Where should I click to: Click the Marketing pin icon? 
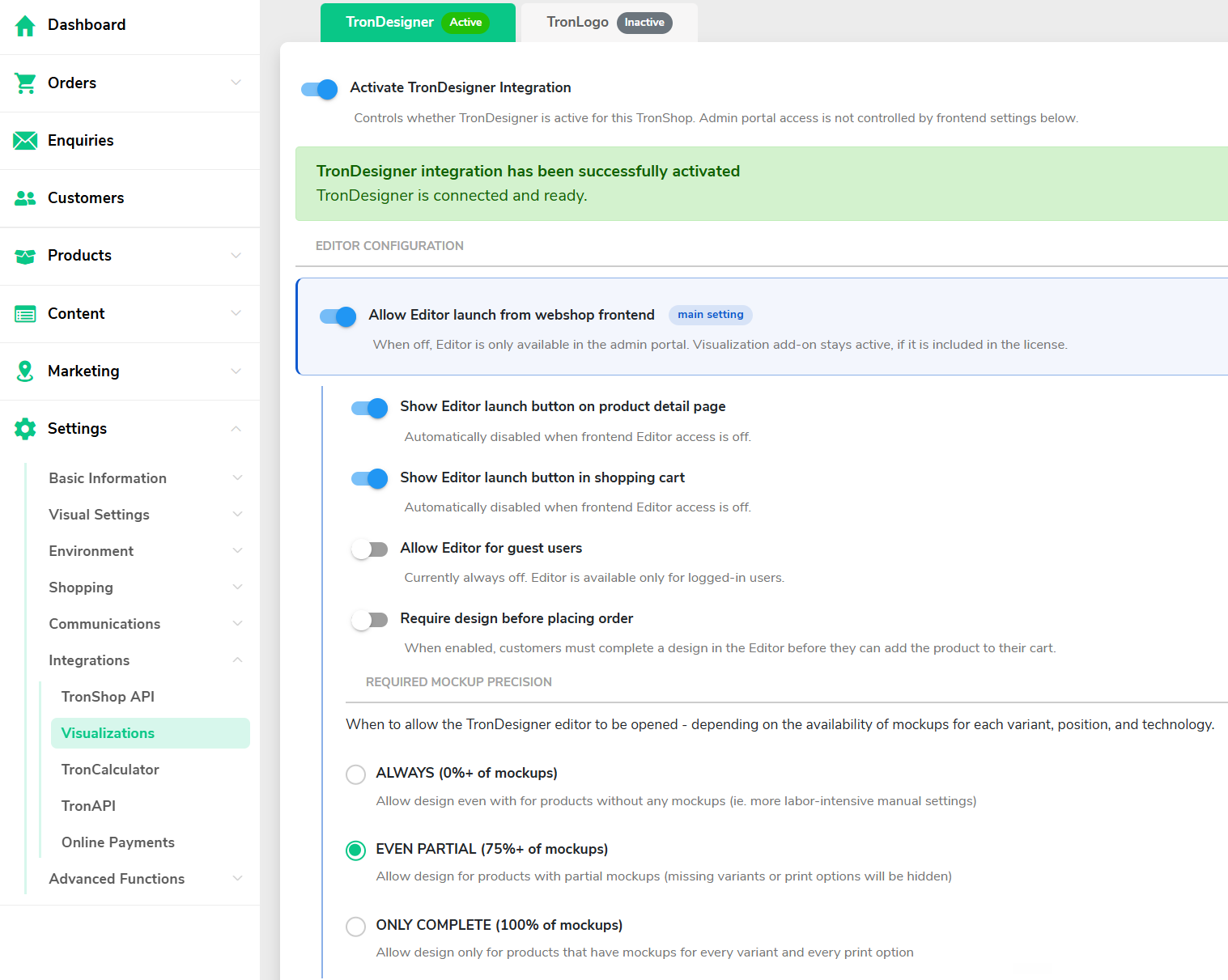[x=25, y=371]
